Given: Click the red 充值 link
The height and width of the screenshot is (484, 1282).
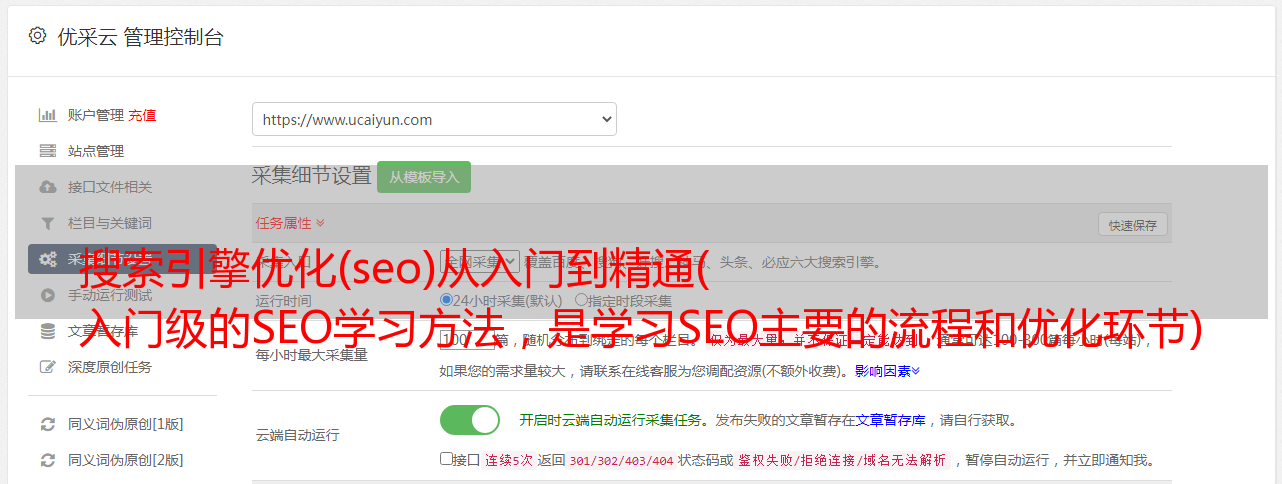Looking at the screenshot, I should click(142, 115).
